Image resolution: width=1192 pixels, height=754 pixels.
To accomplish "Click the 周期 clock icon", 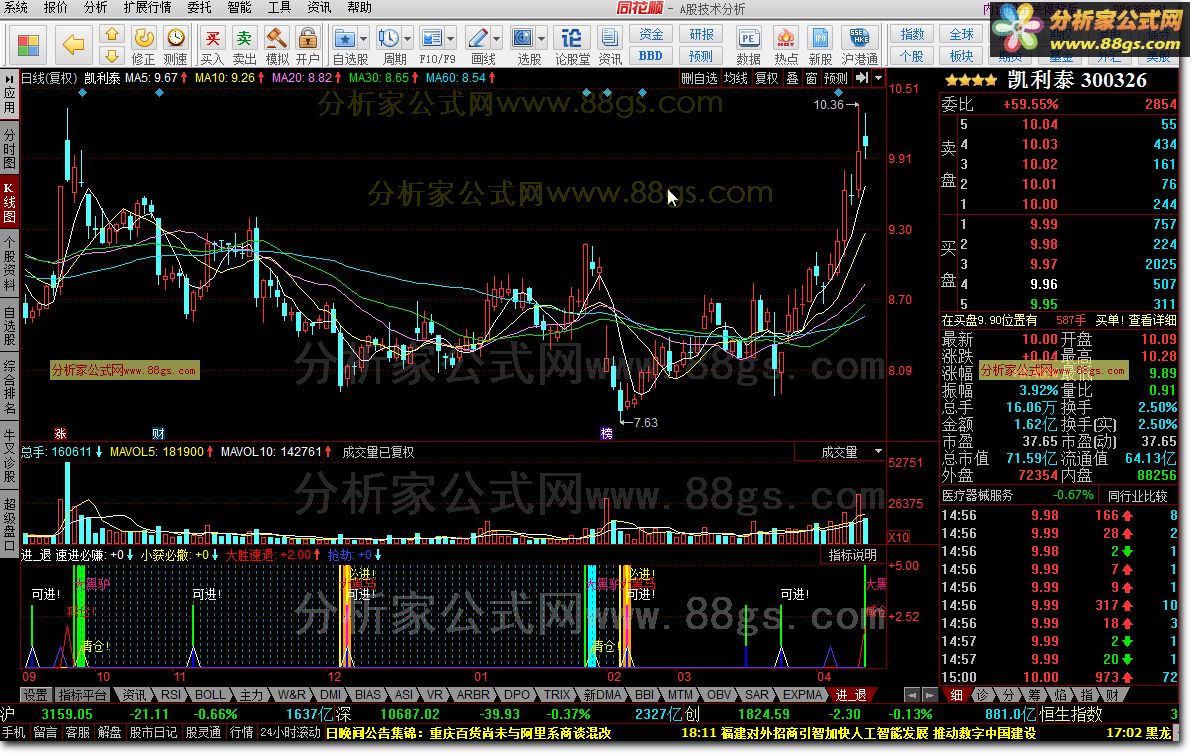I will [x=388, y=37].
